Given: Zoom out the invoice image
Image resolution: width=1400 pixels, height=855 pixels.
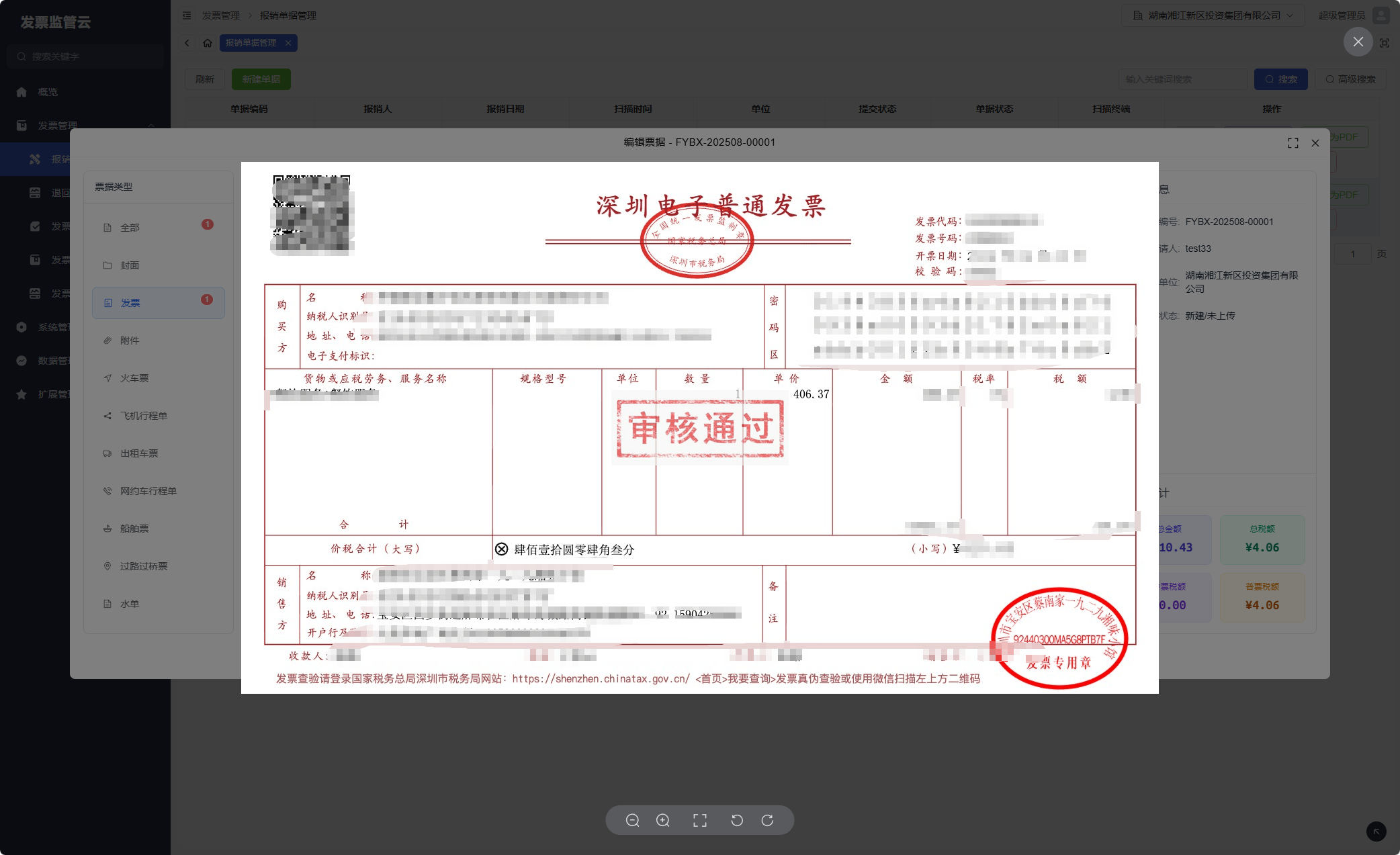Looking at the screenshot, I should [x=632, y=820].
